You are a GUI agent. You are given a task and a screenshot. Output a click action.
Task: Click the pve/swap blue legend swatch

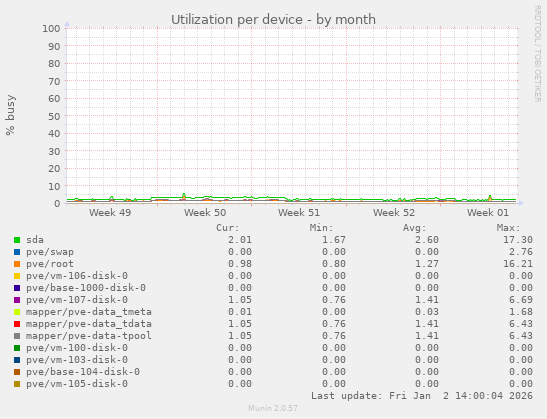(x=17, y=252)
